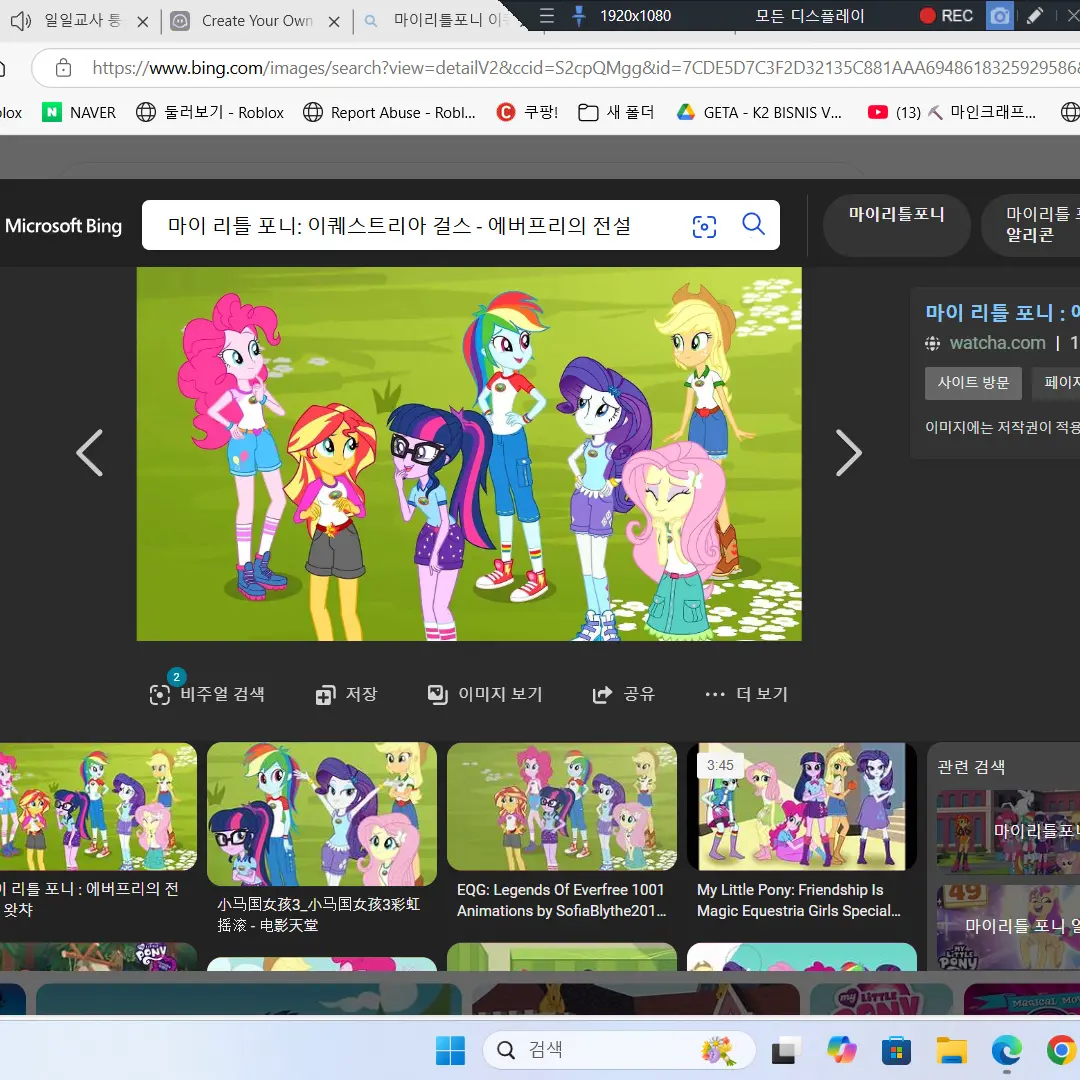Open the NAVER bookmark

point(79,112)
